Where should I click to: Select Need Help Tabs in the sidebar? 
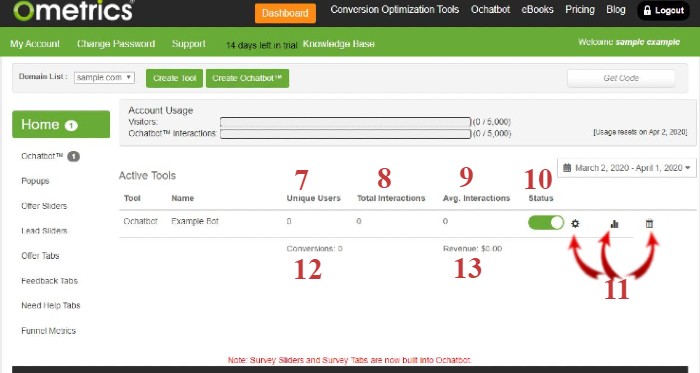pos(51,305)
